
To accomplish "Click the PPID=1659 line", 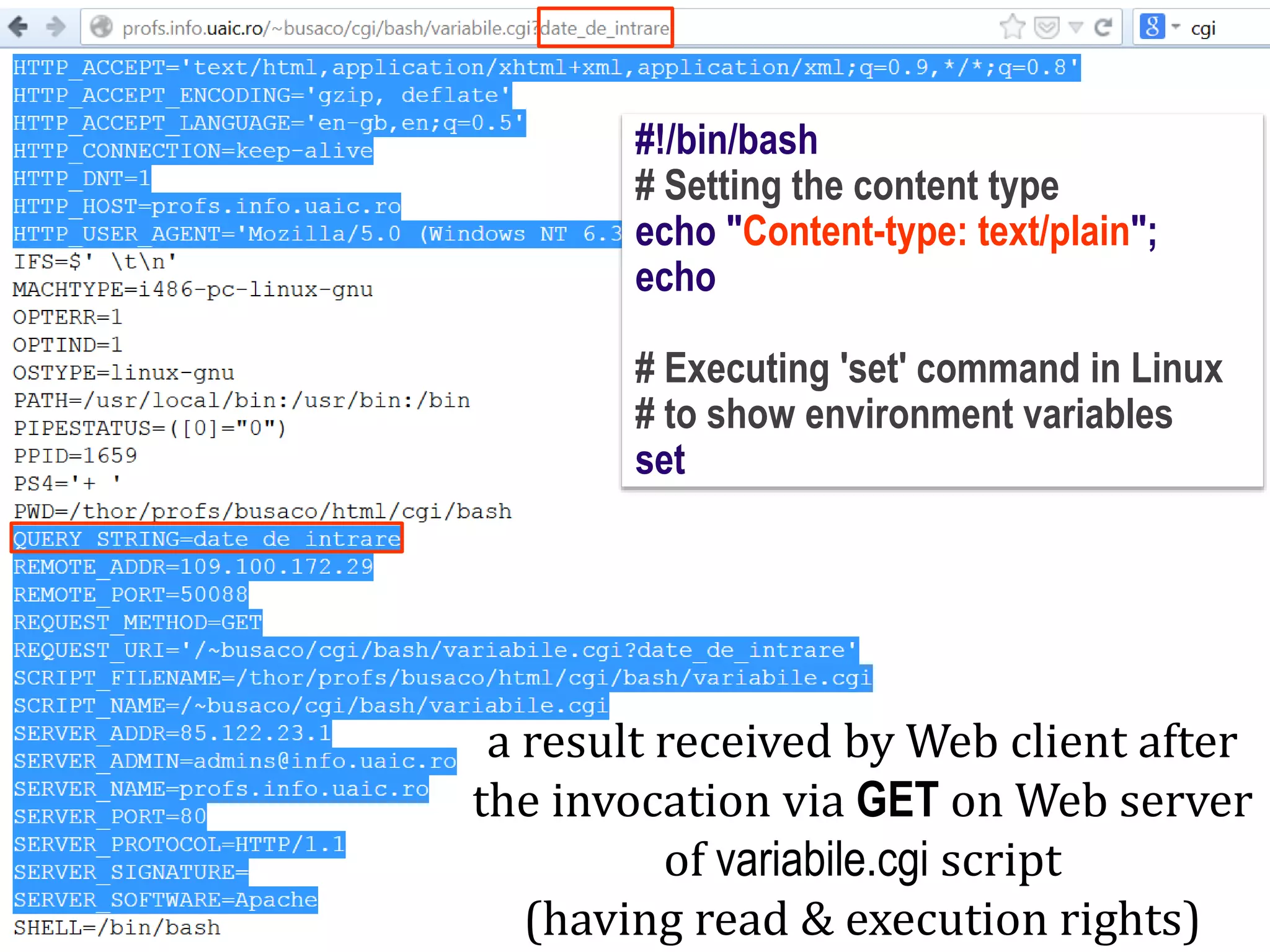I will tap(75, 456).
